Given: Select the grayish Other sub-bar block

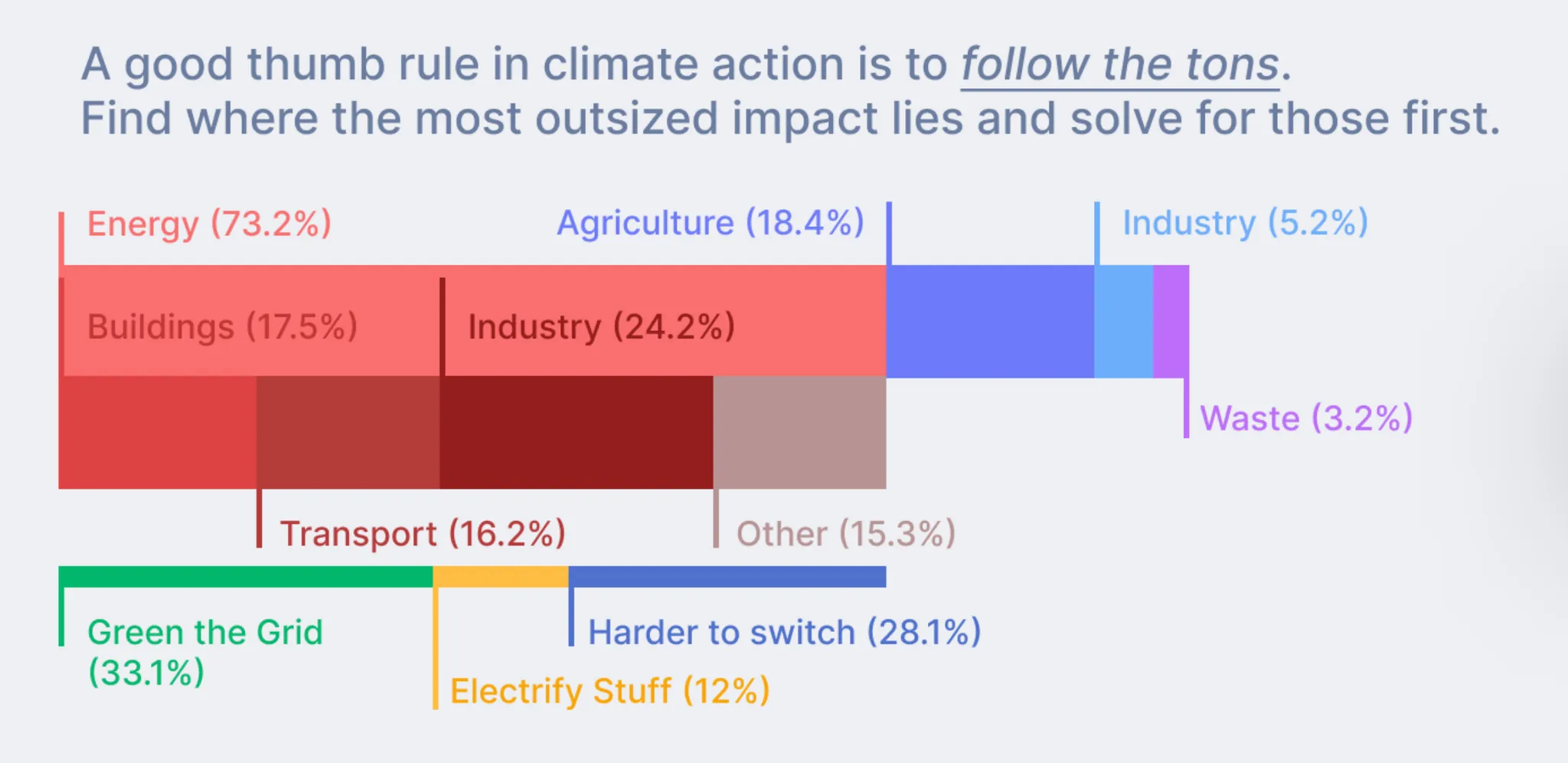Looking at the screenshot, I should (x=799, y=432).
